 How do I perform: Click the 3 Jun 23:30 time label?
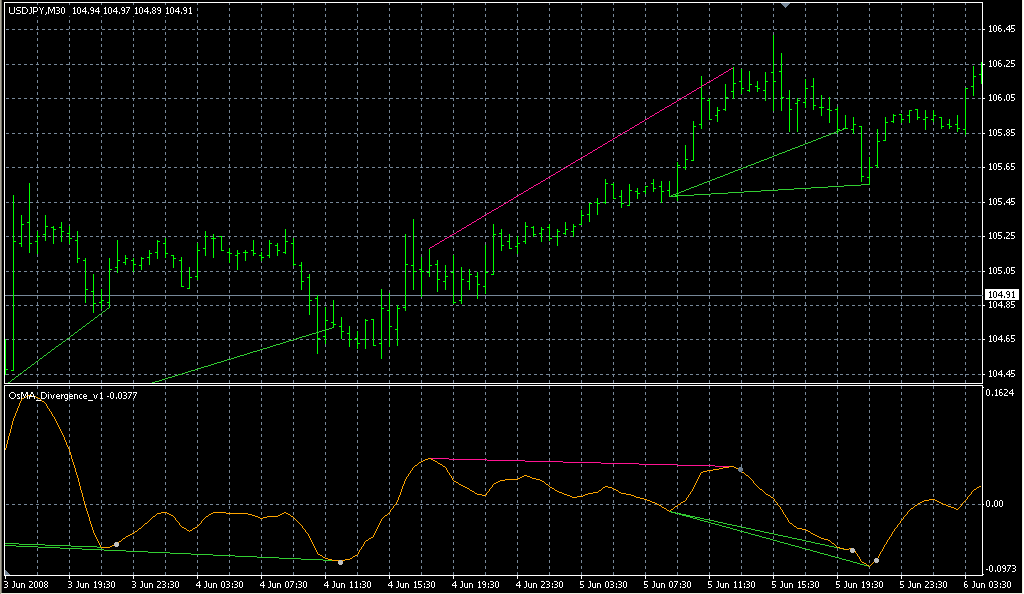[x=155, y=585]
